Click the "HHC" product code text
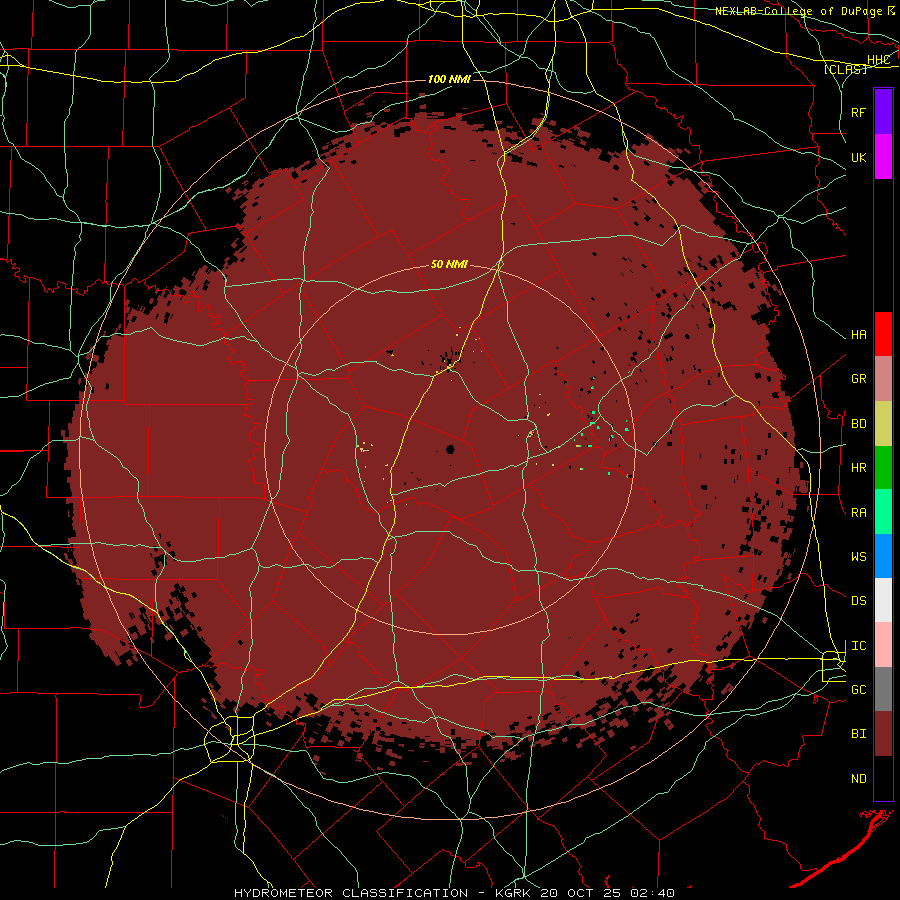 878,60
